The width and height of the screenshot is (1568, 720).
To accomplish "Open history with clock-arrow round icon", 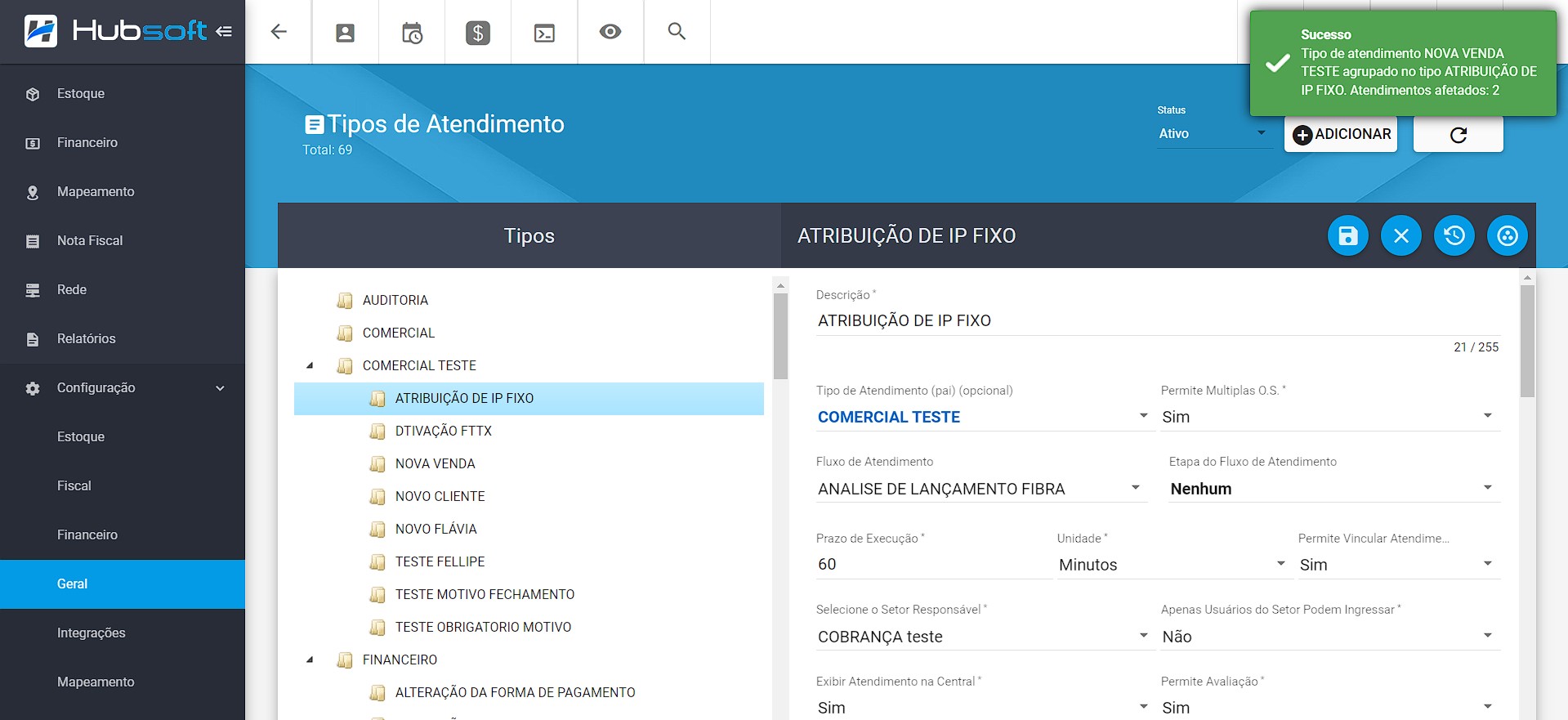I will [x=1454, y=236].
